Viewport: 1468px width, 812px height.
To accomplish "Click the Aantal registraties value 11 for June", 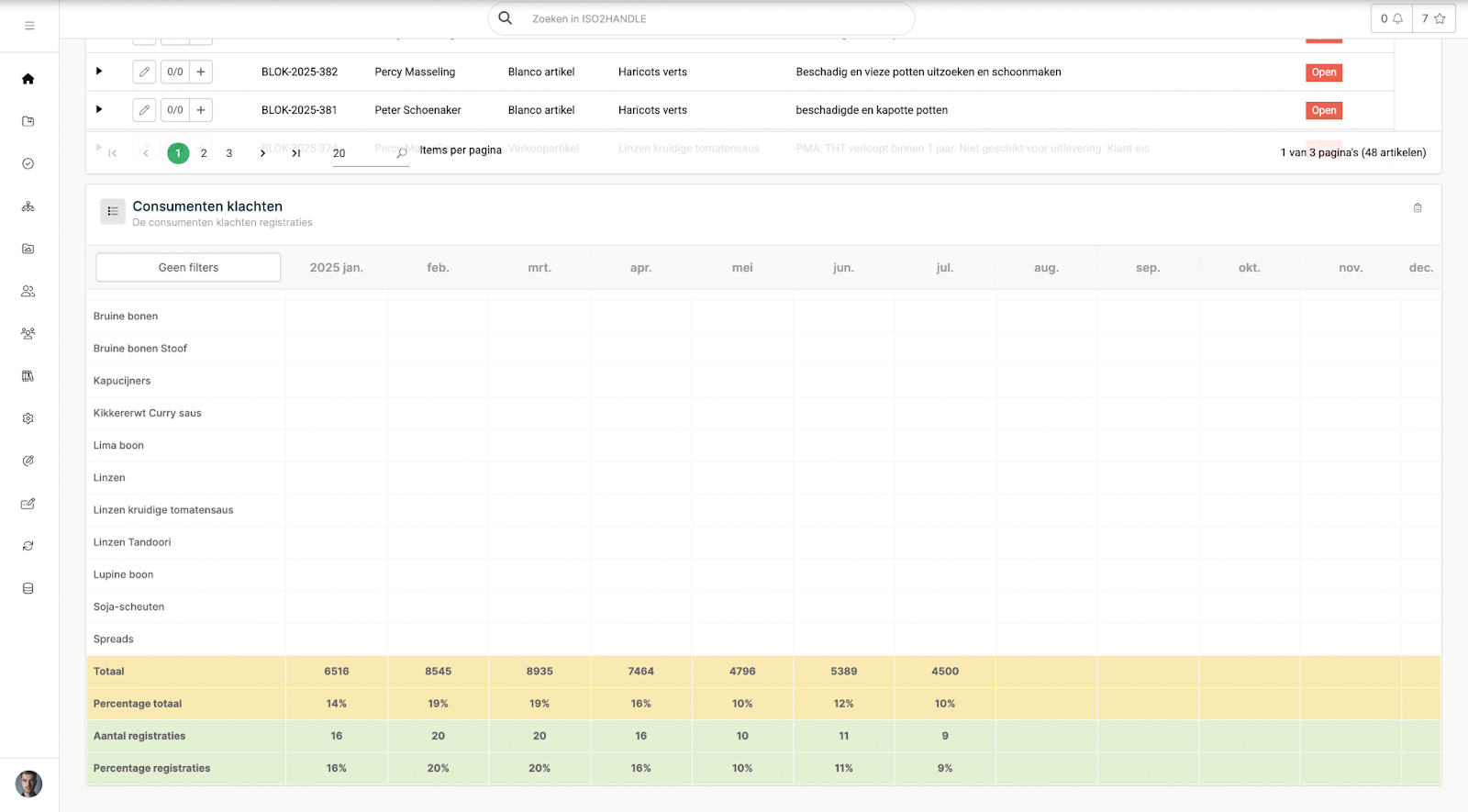I will (x=844, y=736).
